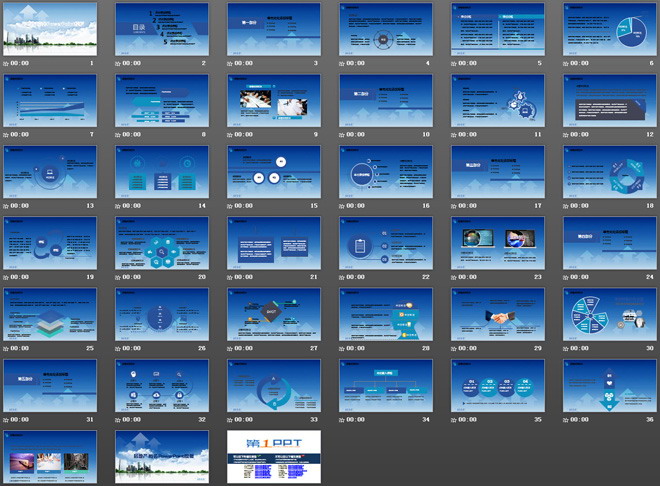Select slide 2 table of contents thumbnail
This screenshot has height=486, width=660.
coord(162,29)
